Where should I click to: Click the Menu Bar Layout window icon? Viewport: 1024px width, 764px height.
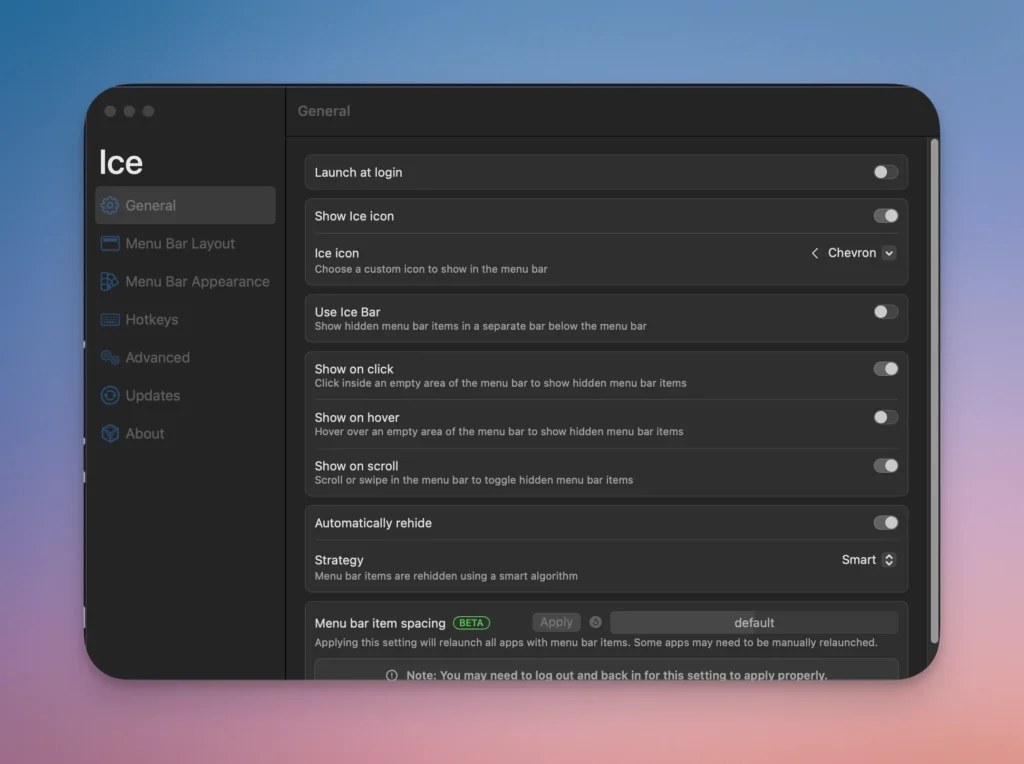pos(110,244)
